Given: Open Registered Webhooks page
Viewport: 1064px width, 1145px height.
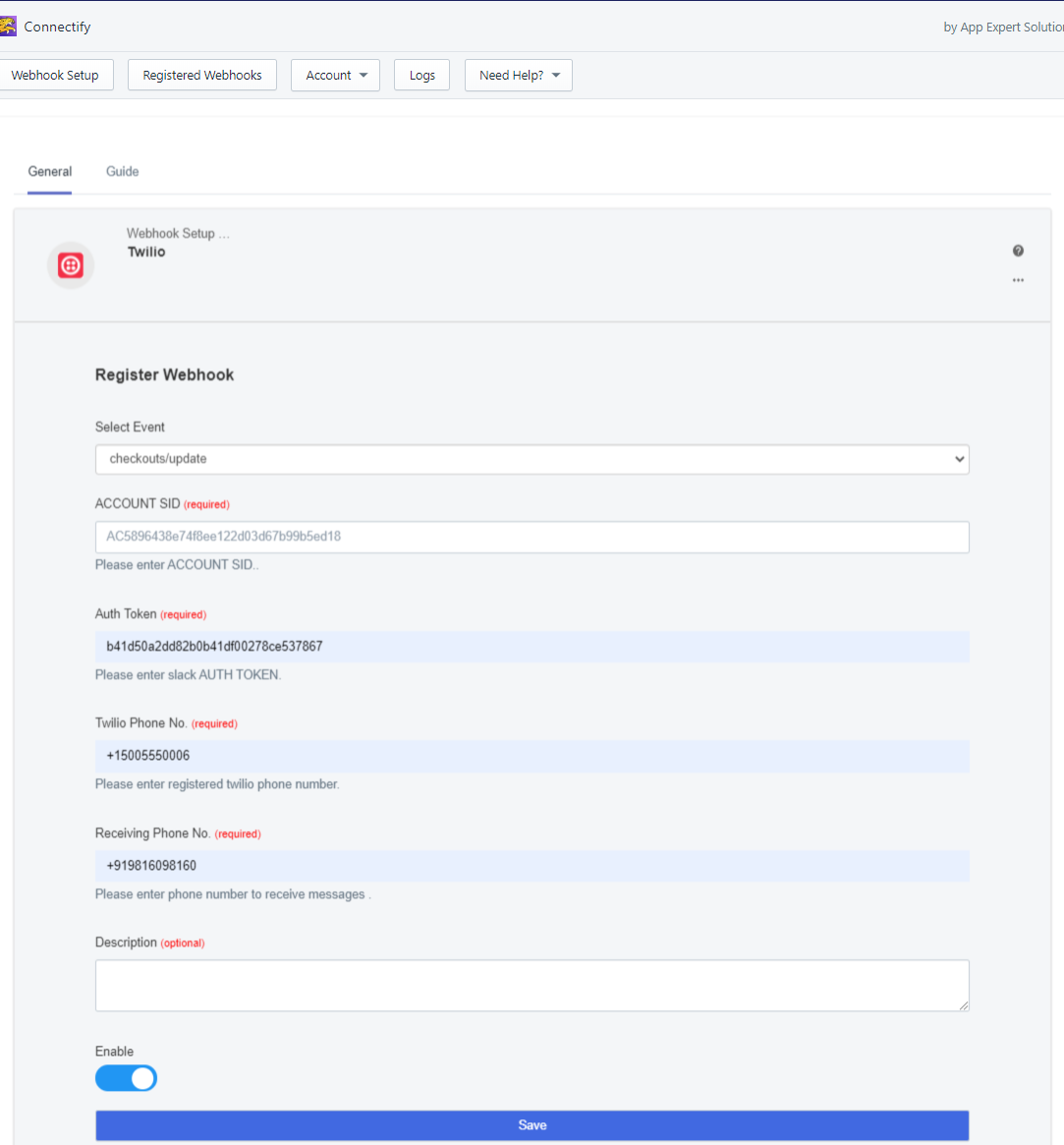Looking at the screenshot, I should point(202,76).
